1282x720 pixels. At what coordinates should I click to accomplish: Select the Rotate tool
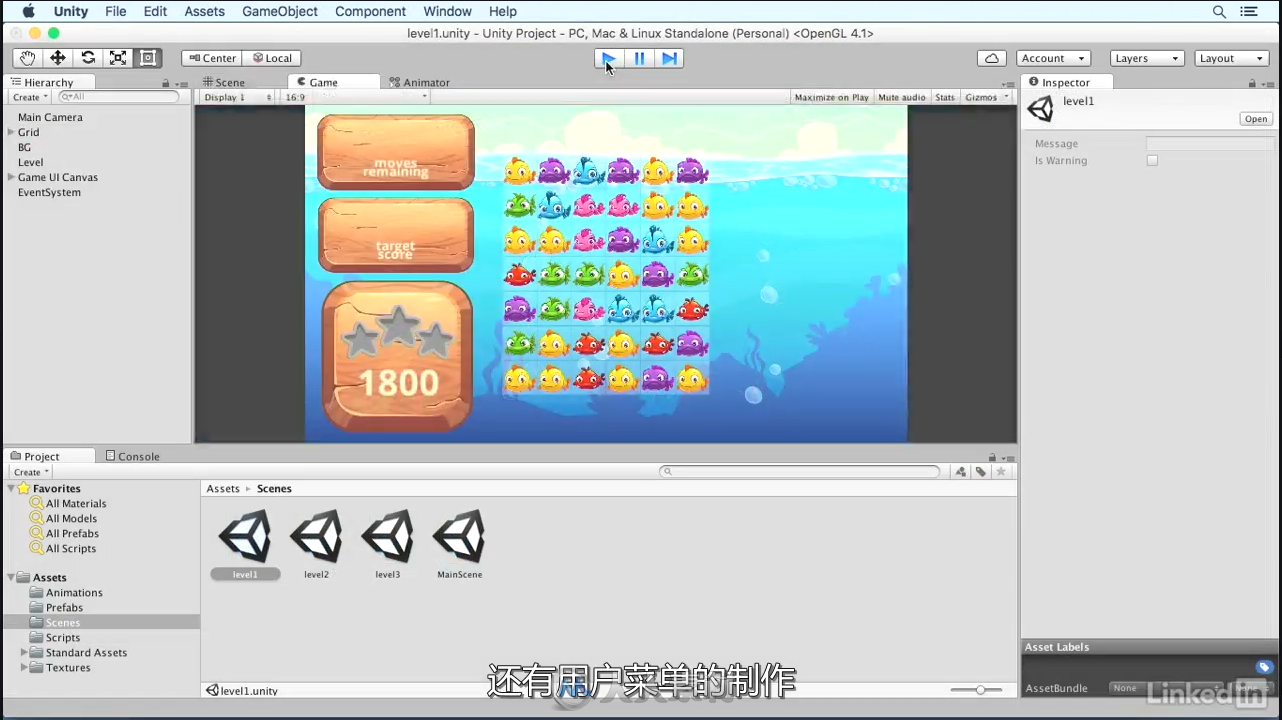click(88, 58)
